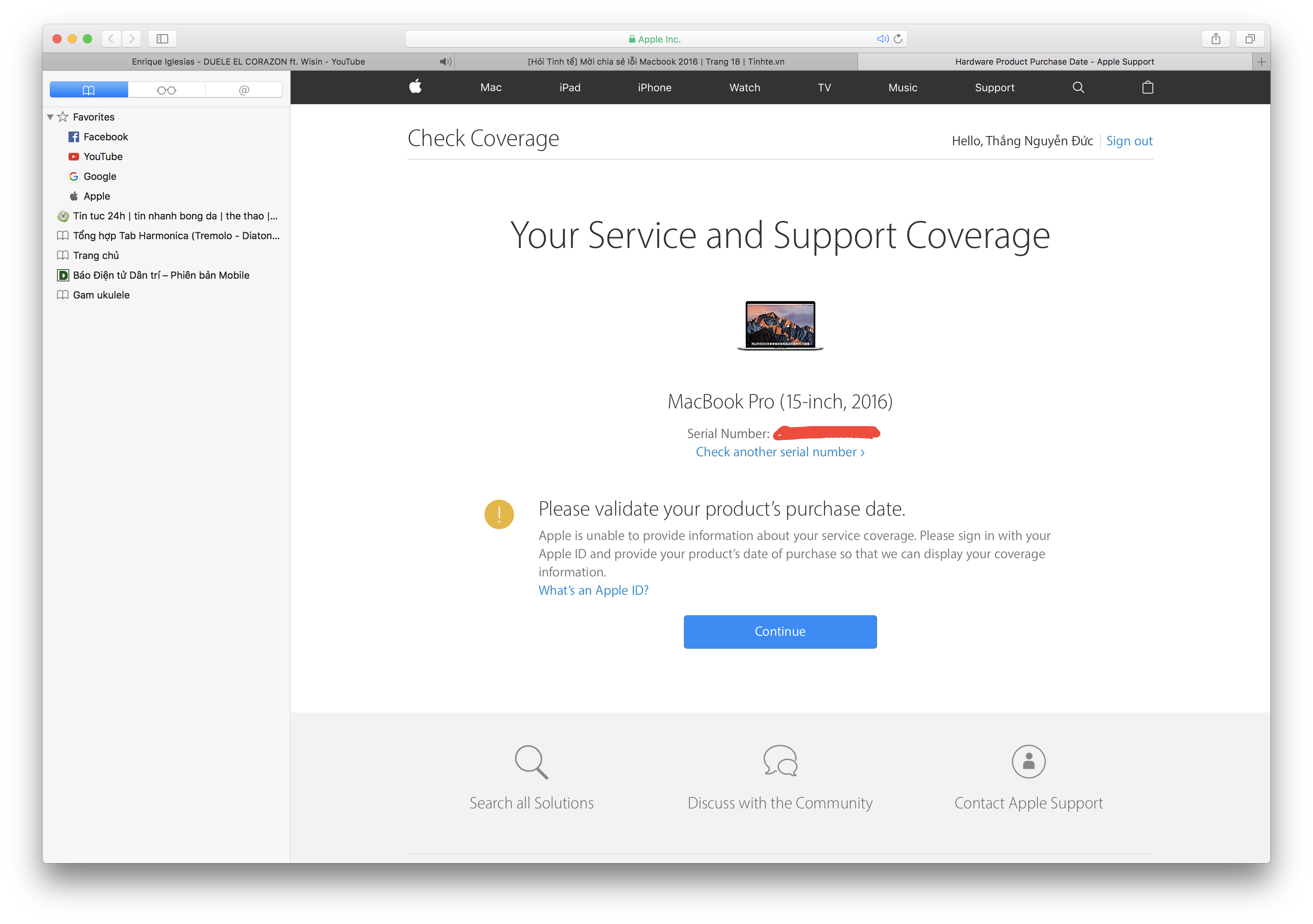Reload the page with refresh icon
Image resolution: width=1313 pixels, height=924 pixels.
[898, 39]
